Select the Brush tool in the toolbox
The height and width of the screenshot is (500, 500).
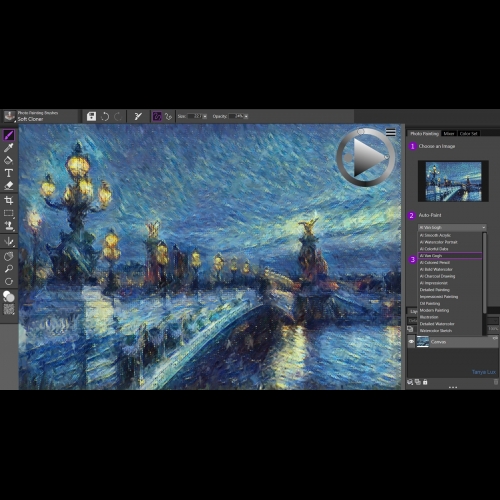click(9, 135)
